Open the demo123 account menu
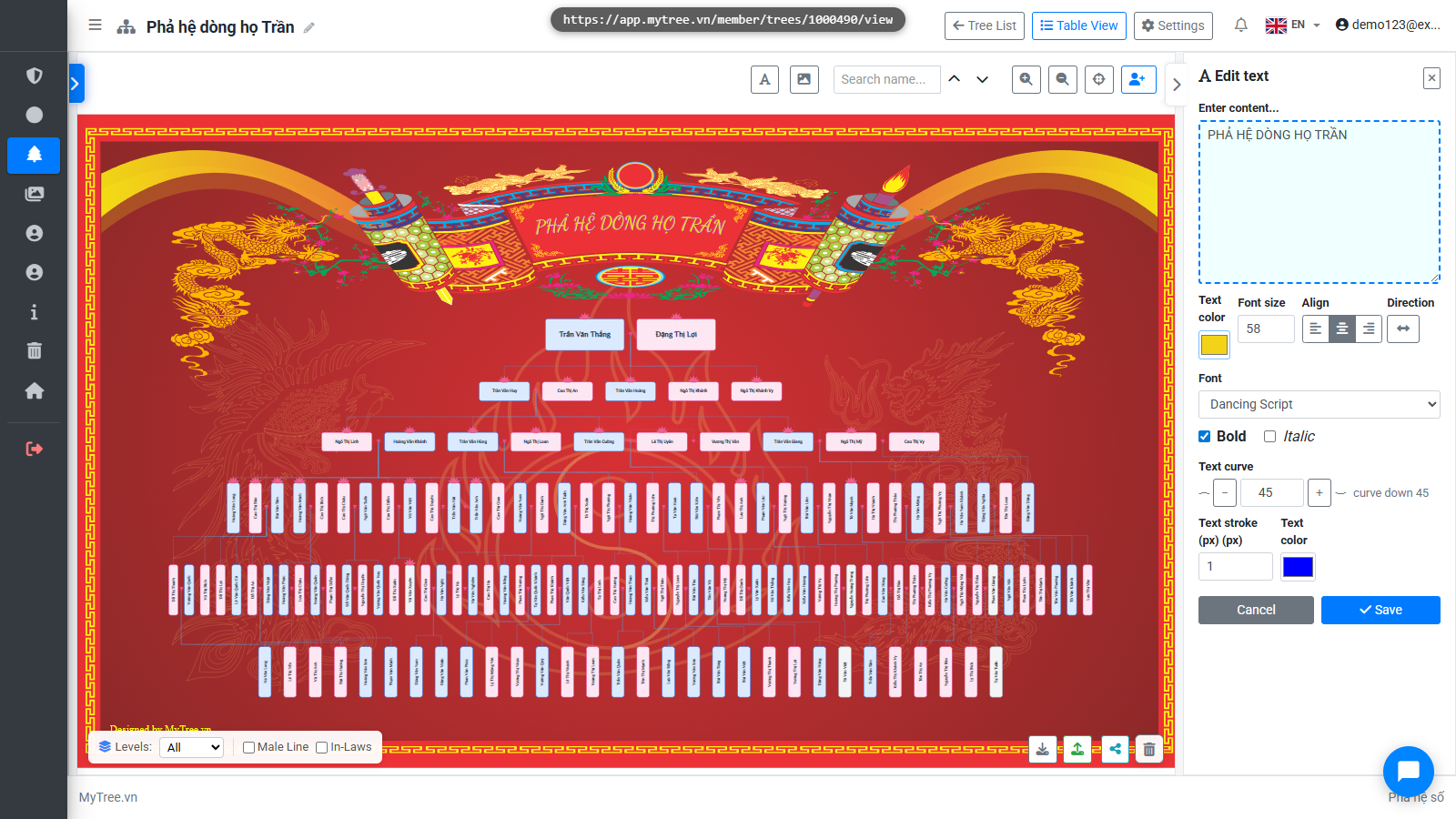 pyautogui.click(x=1388, y=25)
